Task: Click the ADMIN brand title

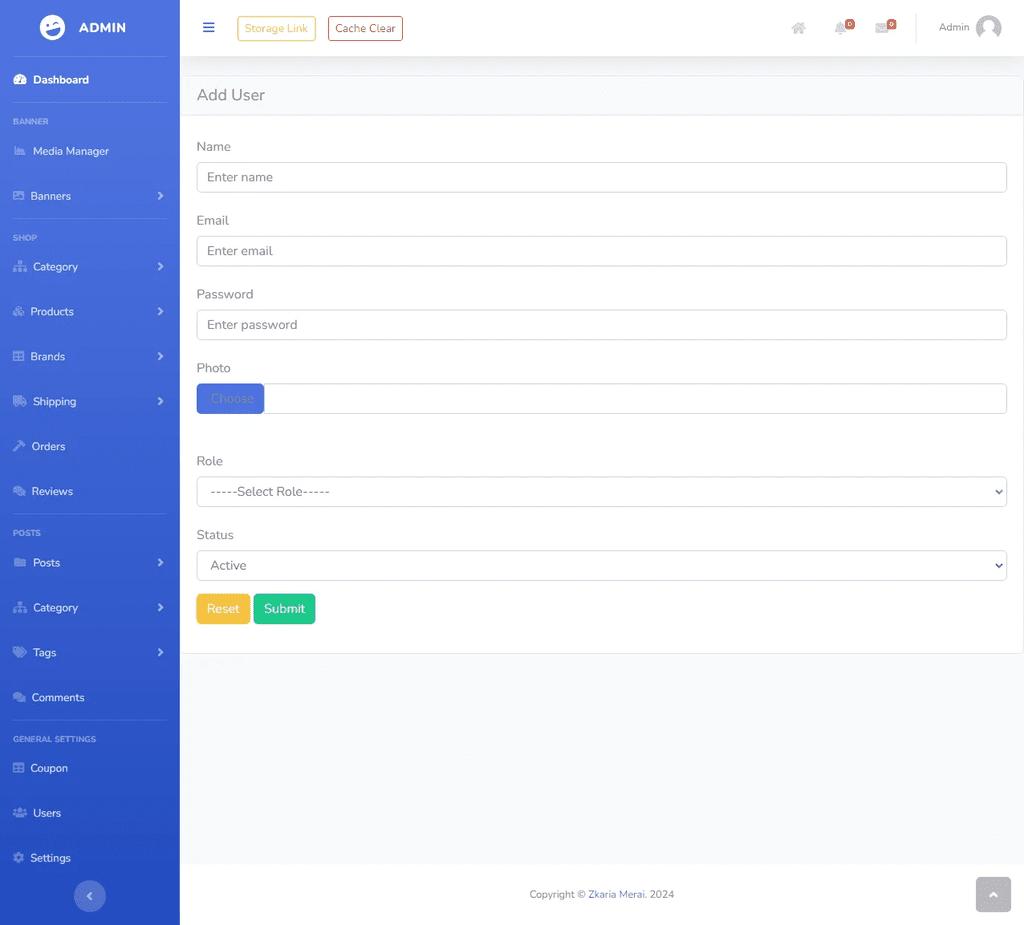Action: click(103, 27)
